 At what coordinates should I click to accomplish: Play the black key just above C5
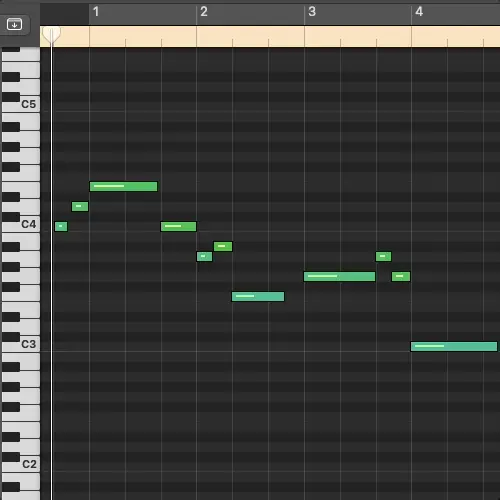(x=11, y=97)
